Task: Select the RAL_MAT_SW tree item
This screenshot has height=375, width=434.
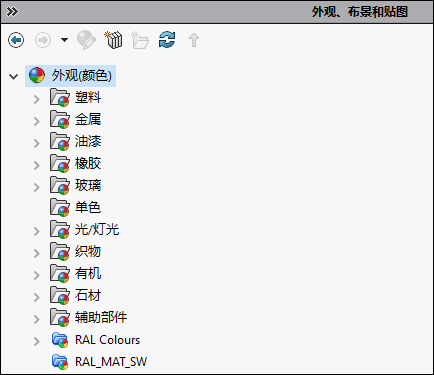Action: point(111,362)
